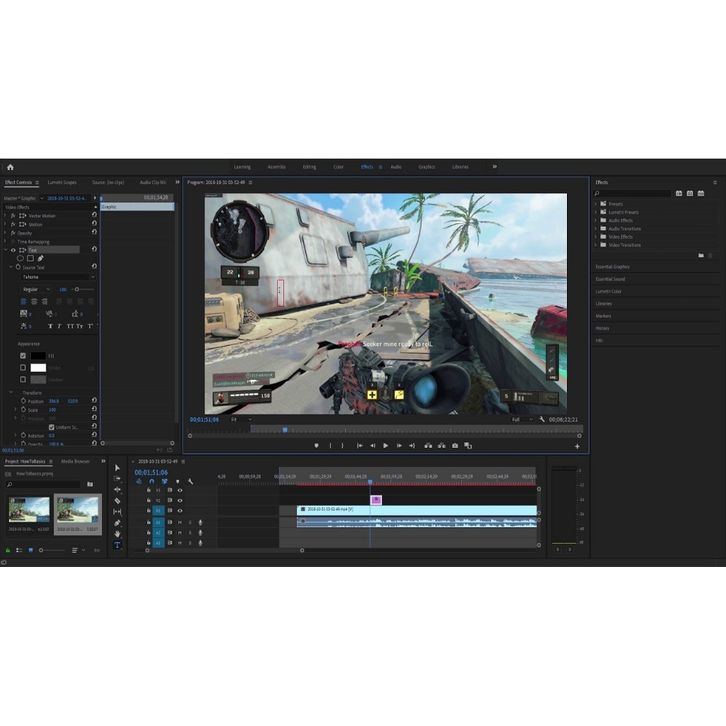This screenshot has height=726, width=726.
Task: Click the white Stroke color swatch
Action: [38, 367]
